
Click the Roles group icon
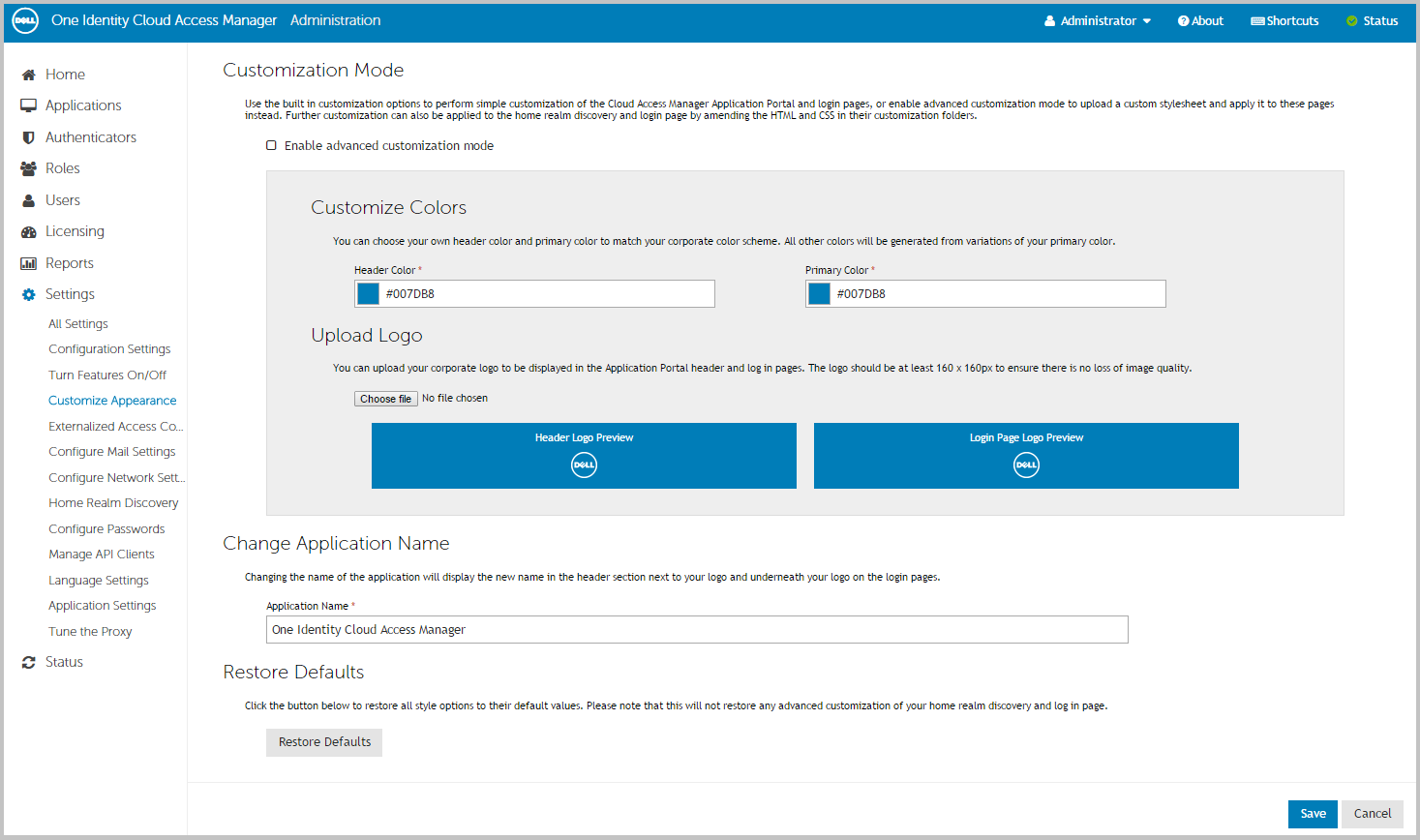coord(28,168)
